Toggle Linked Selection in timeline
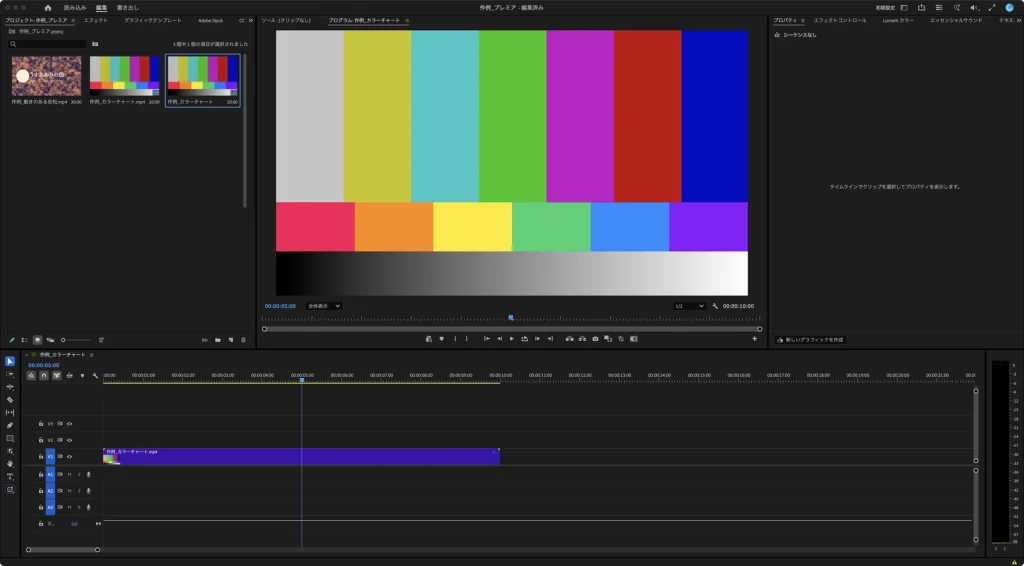The image size is (1024, 566). (57, 376)
